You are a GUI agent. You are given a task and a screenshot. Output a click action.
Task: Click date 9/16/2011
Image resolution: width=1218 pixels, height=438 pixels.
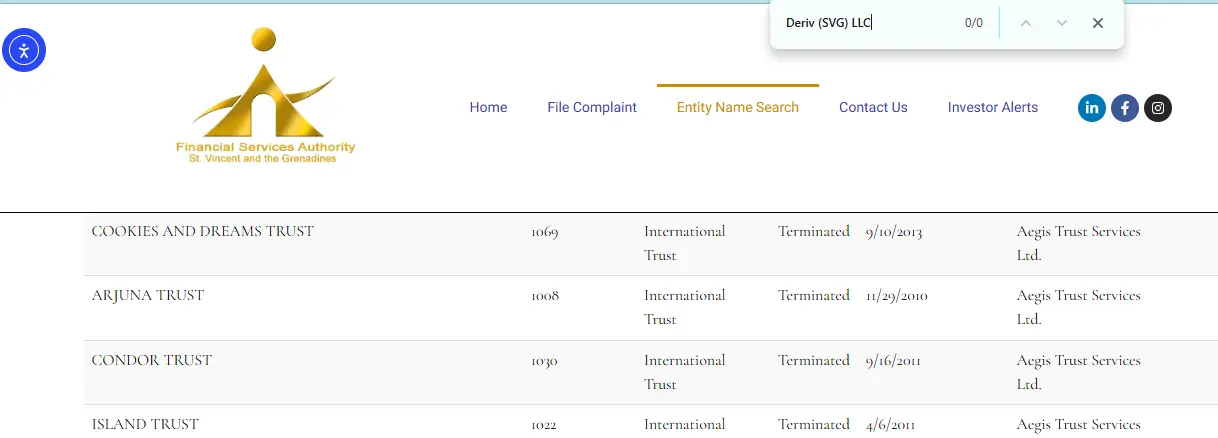tap(893, 361)
